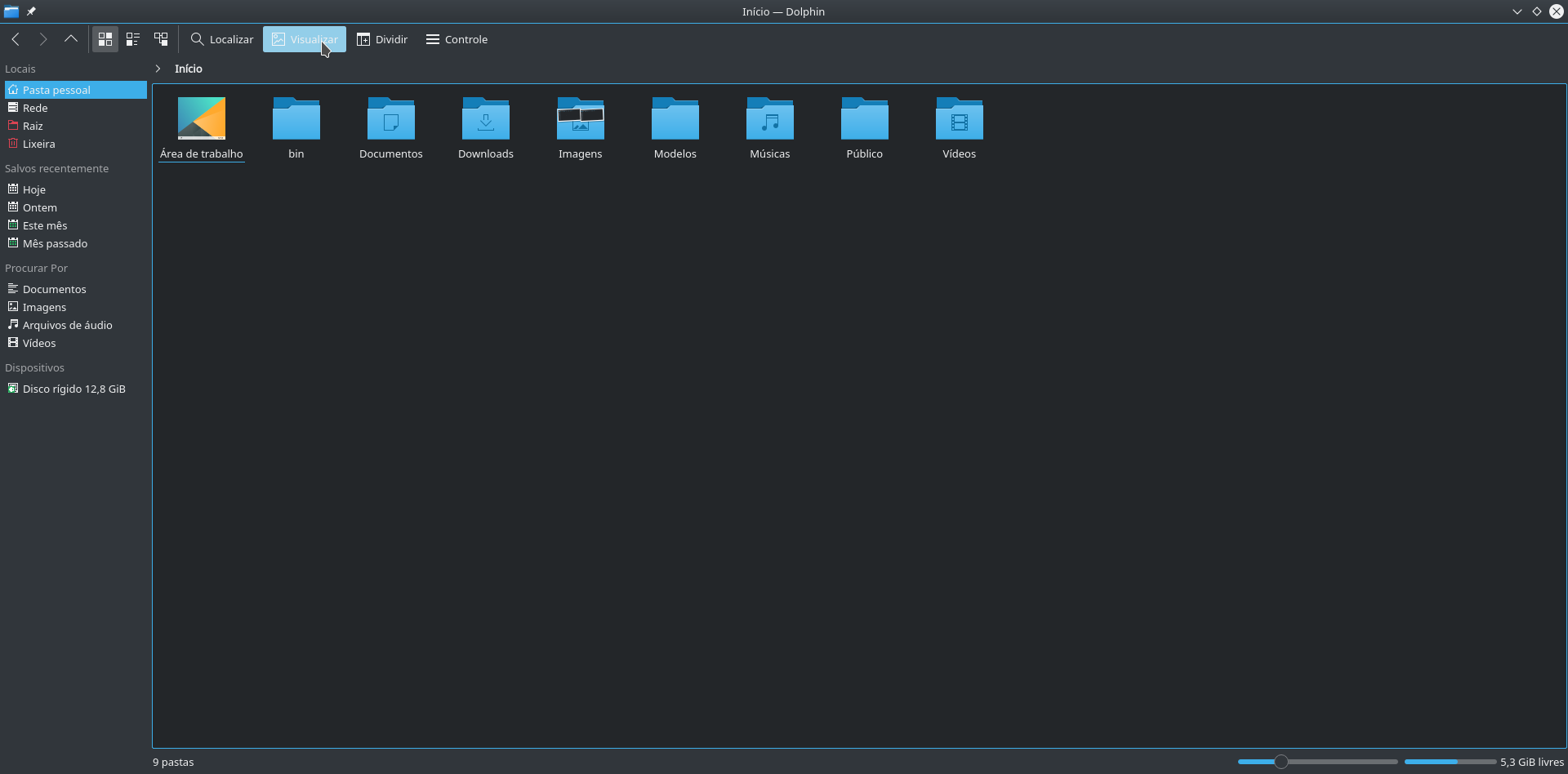Image resolution: width=1568 pixels, height=774 pixels.
Task: Open Rede in the sidebar
Action: pyautogui.click(x=76, y=108)
